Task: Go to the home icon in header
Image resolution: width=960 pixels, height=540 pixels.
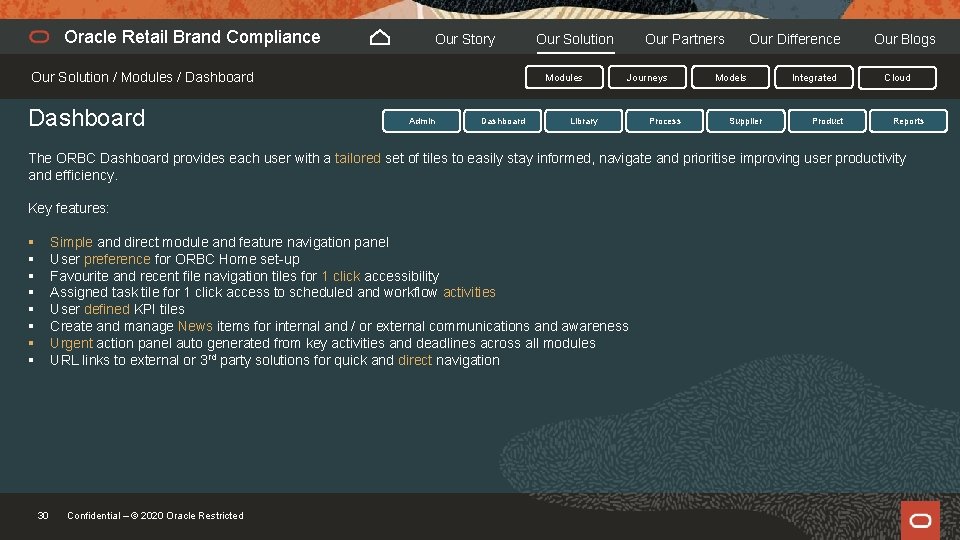Action: point(380,38)
